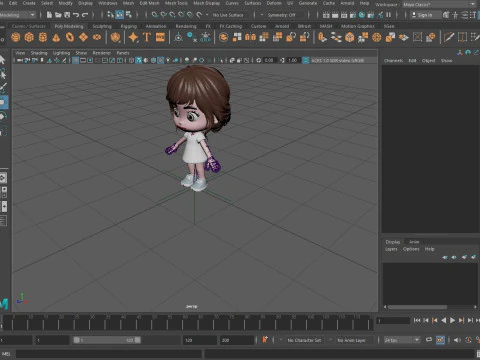Open the No Anim Layer dropdown
480x360 pixels.
[352, 340]
